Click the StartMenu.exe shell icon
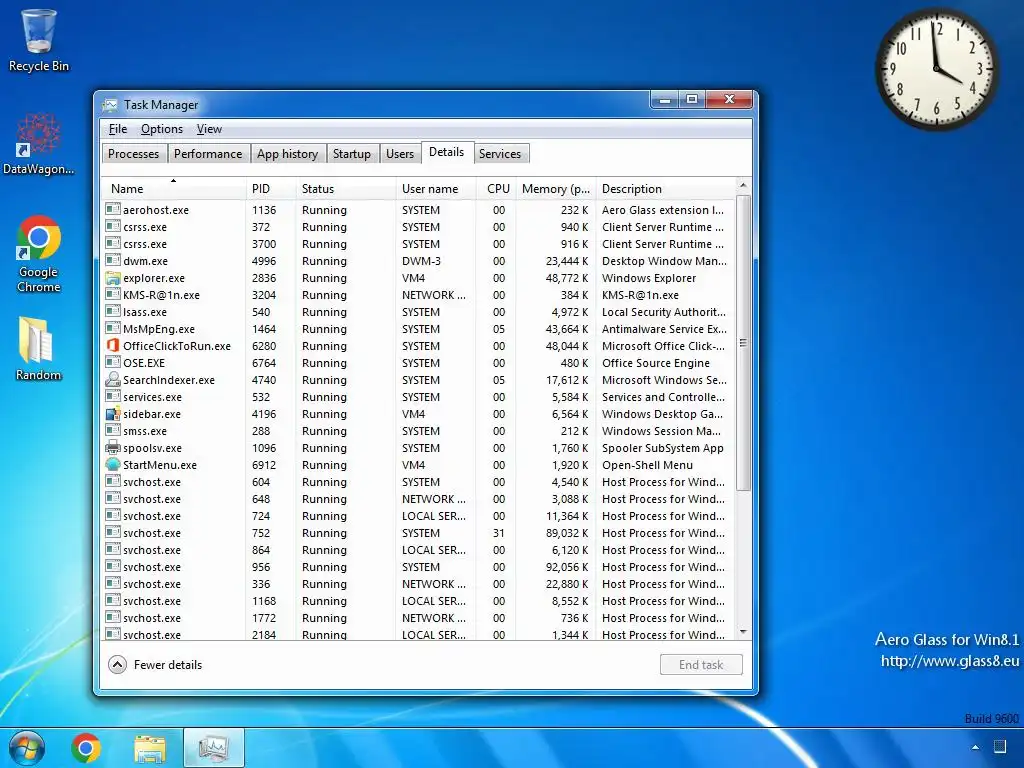Viewport: 1024px width, 768px height. click(113, 464)
